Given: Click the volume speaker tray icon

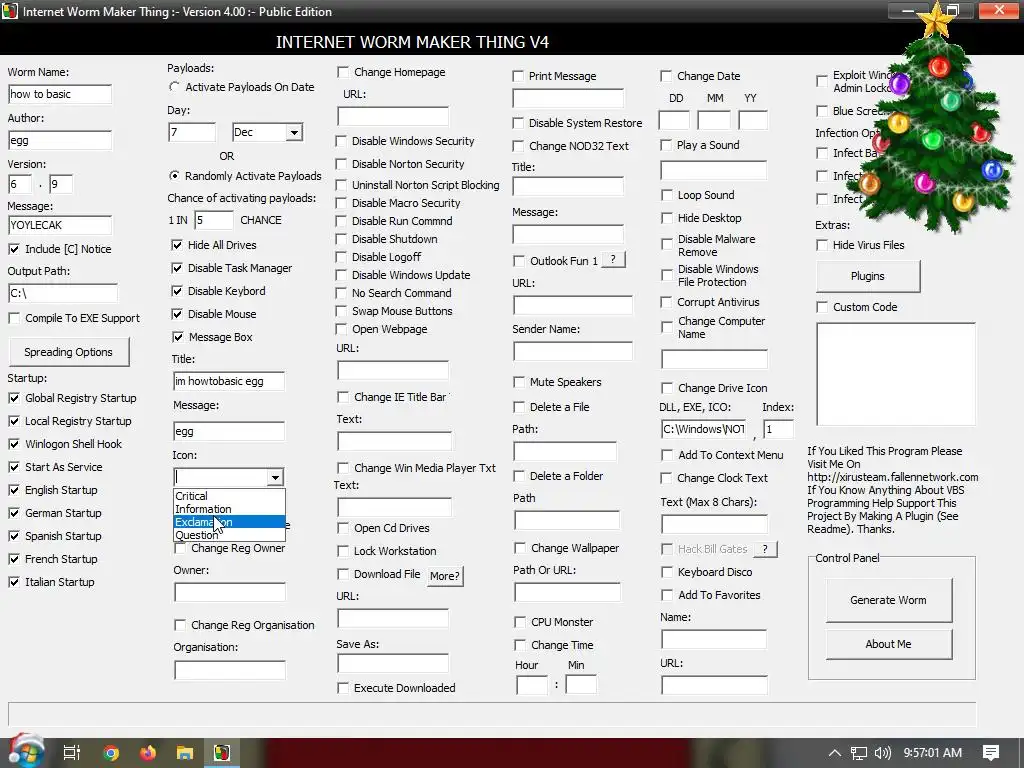Looking at the screenshot, I should coord(882,753).
